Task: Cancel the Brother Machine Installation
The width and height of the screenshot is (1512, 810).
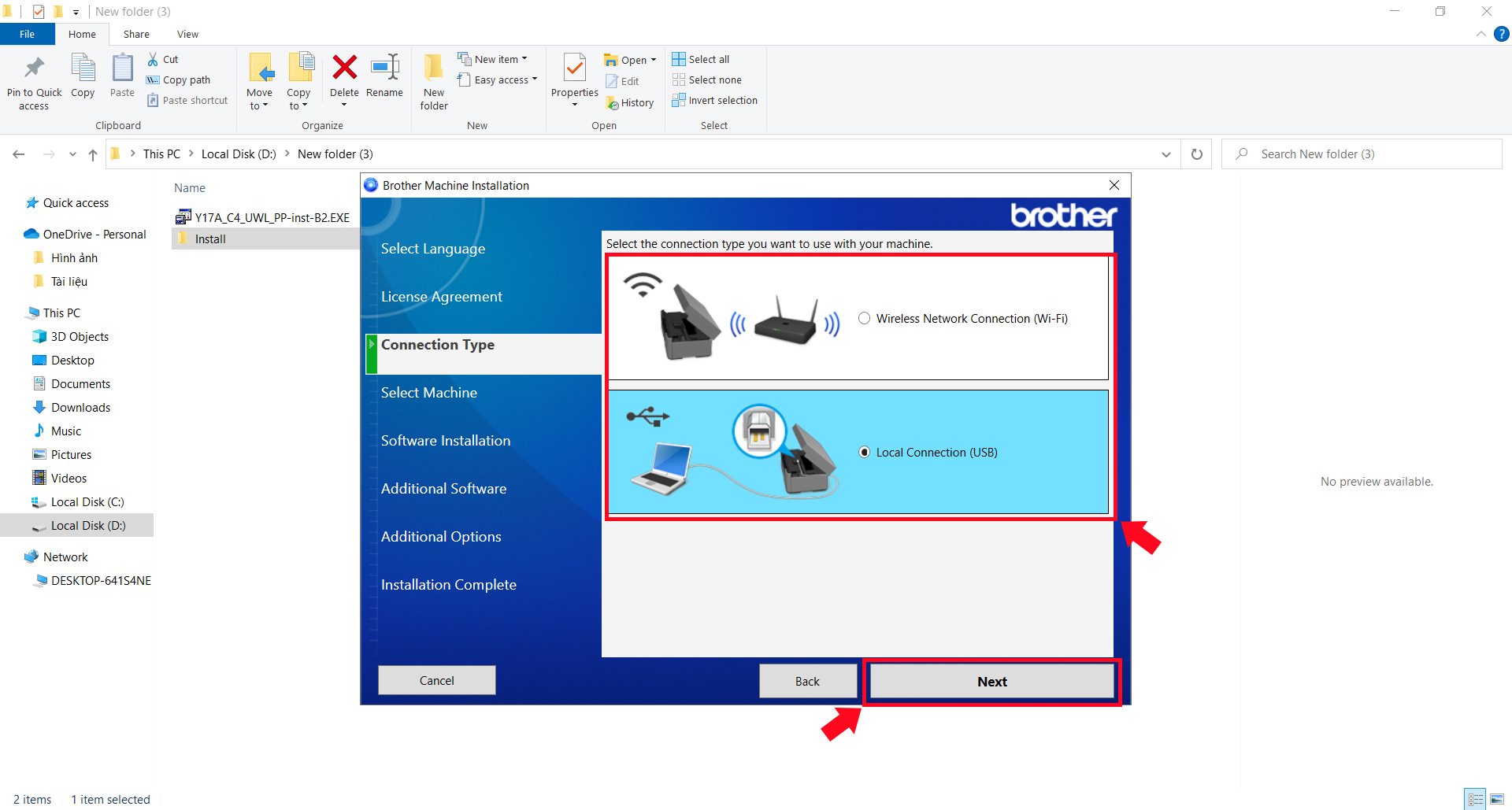Action: click(x=436, y=680)
